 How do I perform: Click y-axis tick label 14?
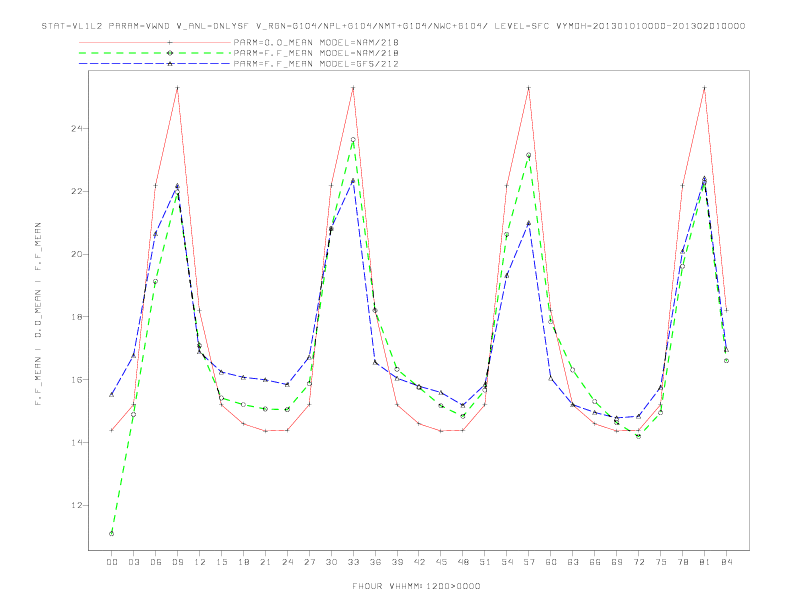[x=76, y=442]
